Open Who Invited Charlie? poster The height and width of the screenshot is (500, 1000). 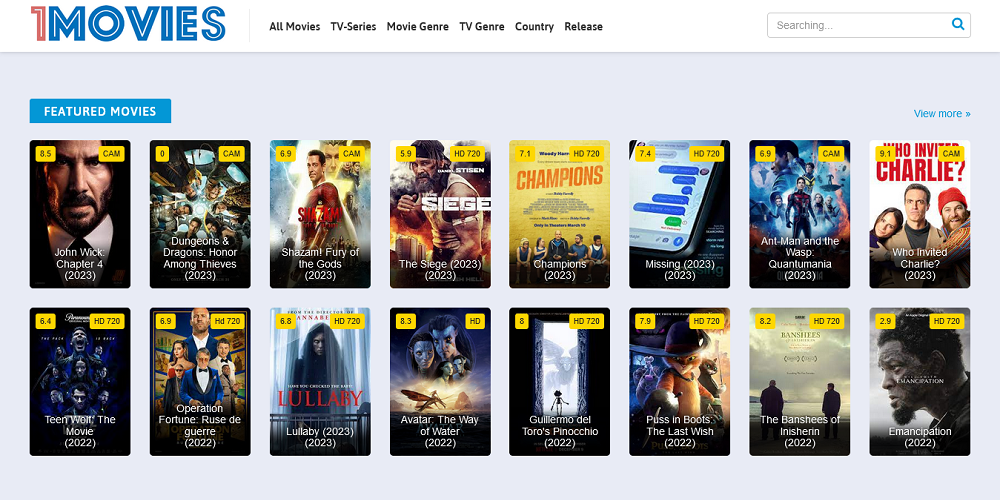pyautogui.click(x=920, y=214)
